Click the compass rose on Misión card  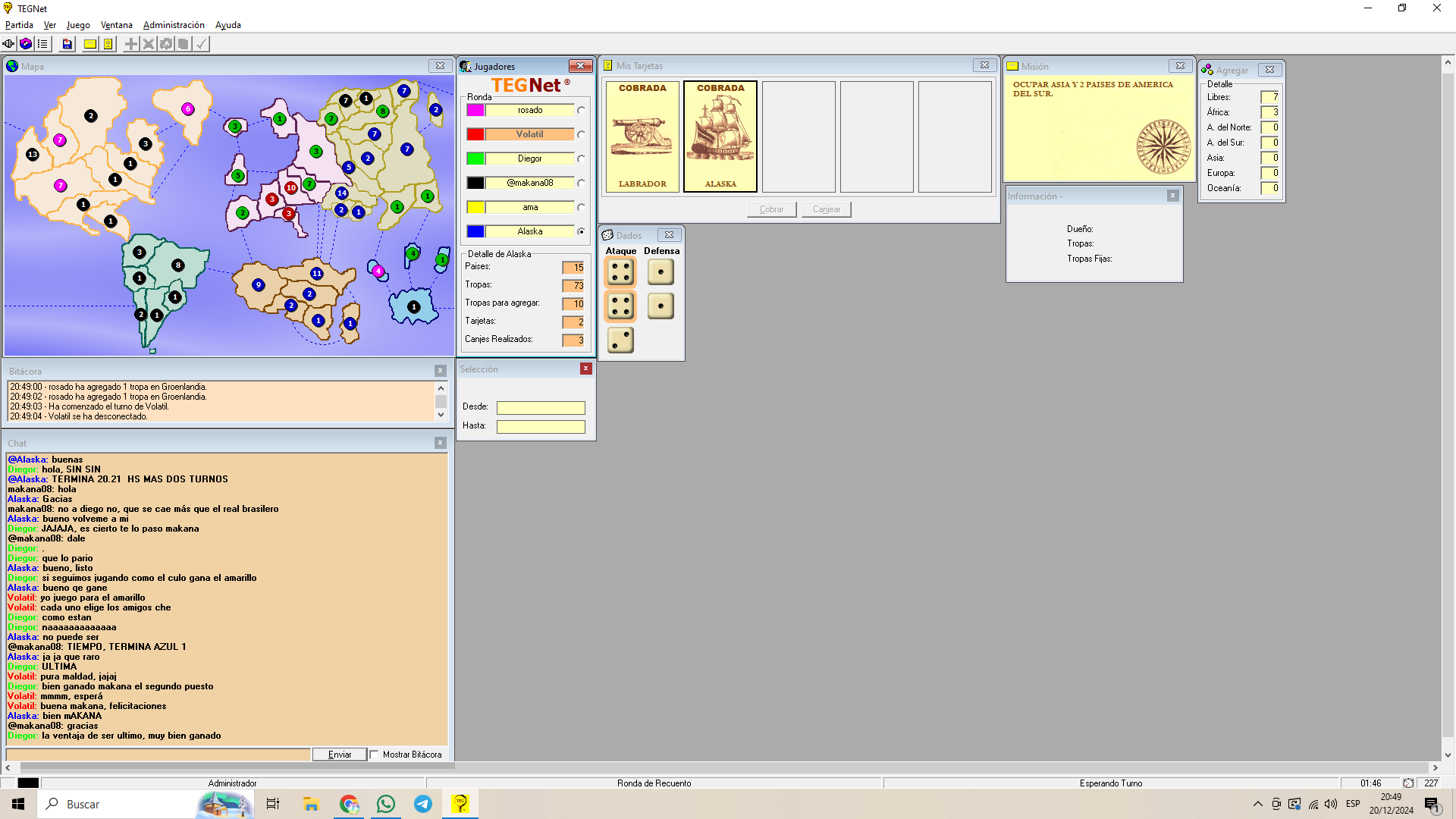1163,147
